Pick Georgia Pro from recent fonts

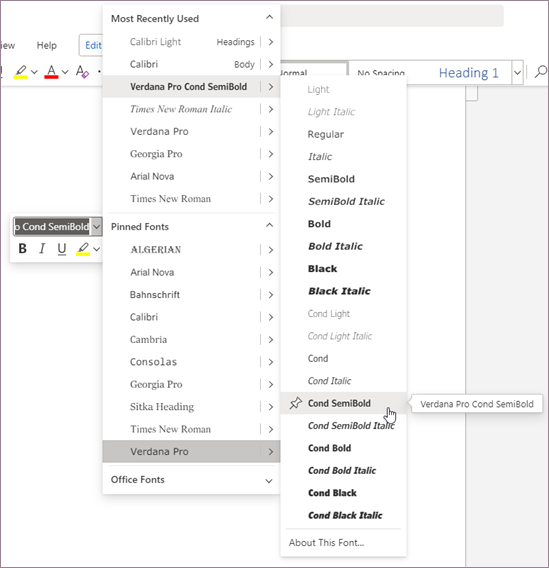point(181,154)
